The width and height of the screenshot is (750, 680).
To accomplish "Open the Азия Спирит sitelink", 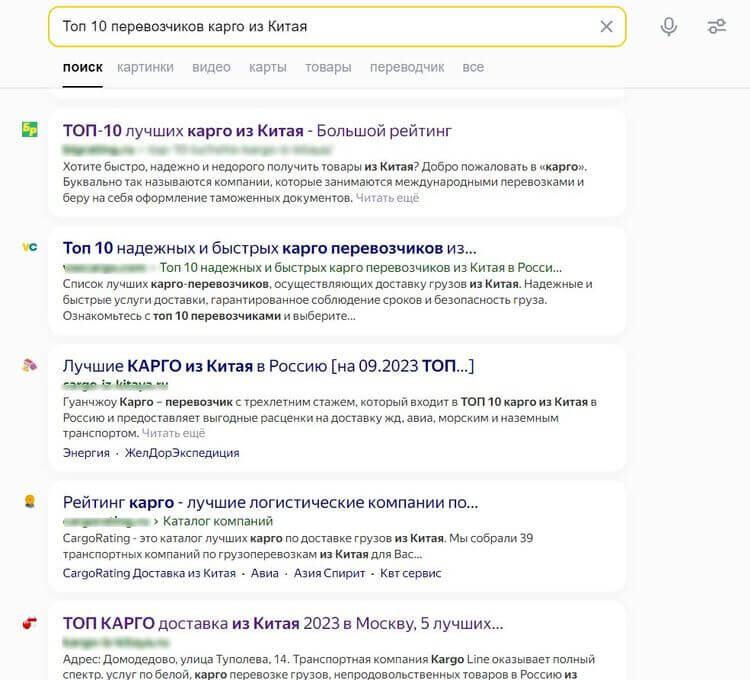I will 329,573.
